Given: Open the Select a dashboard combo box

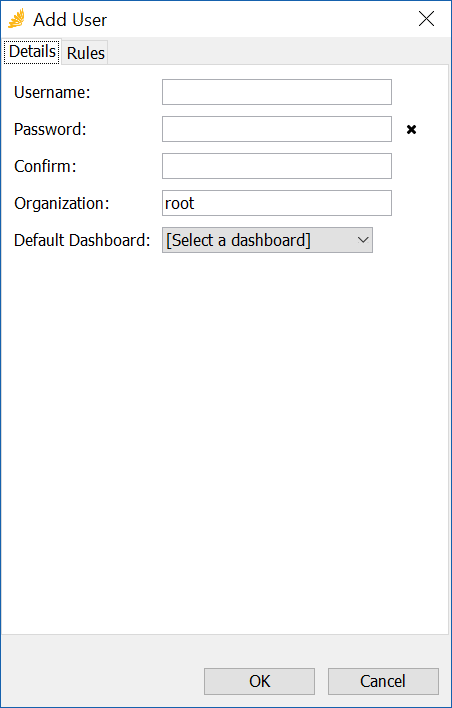Looking at the screenshot, I should click(267, 240).
